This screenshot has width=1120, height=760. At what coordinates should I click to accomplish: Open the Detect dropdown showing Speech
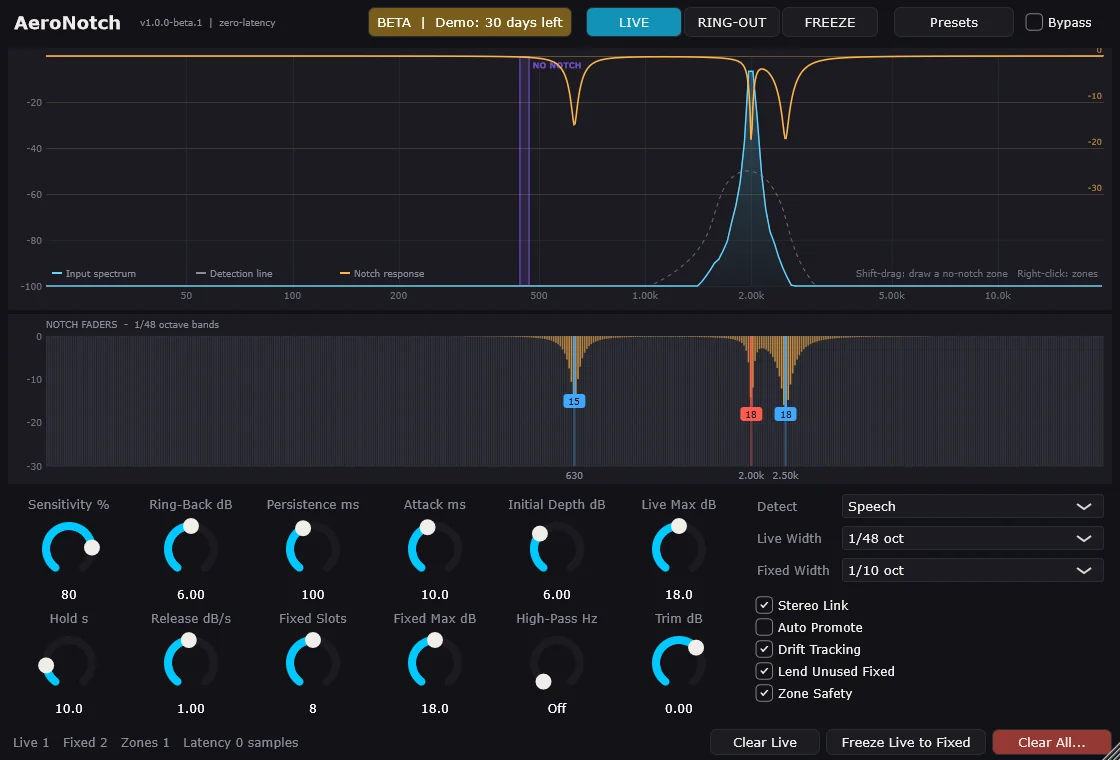(972, 506)
